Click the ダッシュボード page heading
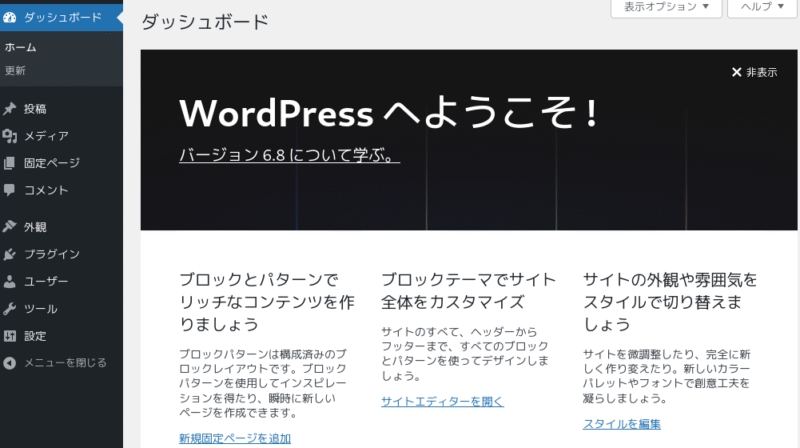 [x=205, y=22]
